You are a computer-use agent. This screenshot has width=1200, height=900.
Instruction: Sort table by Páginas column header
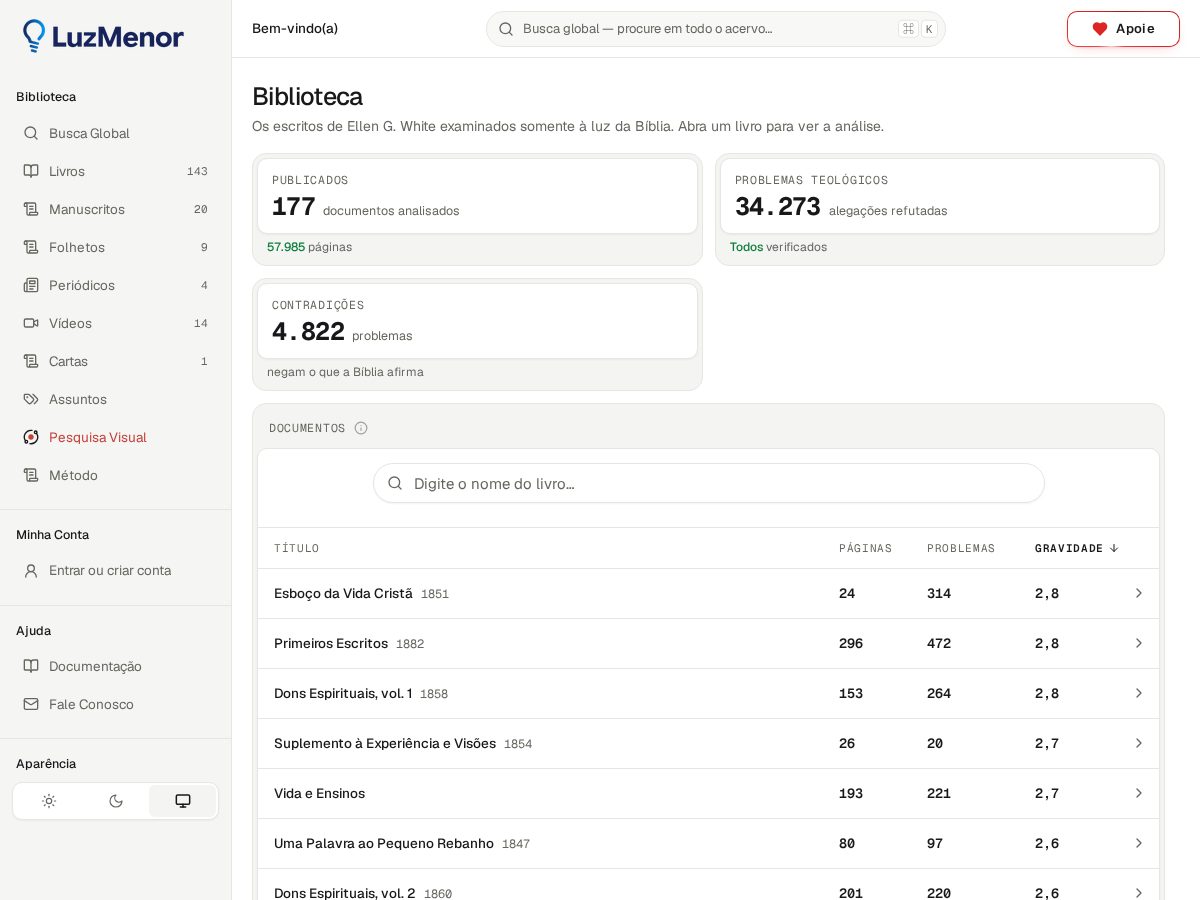pos(865,548)
